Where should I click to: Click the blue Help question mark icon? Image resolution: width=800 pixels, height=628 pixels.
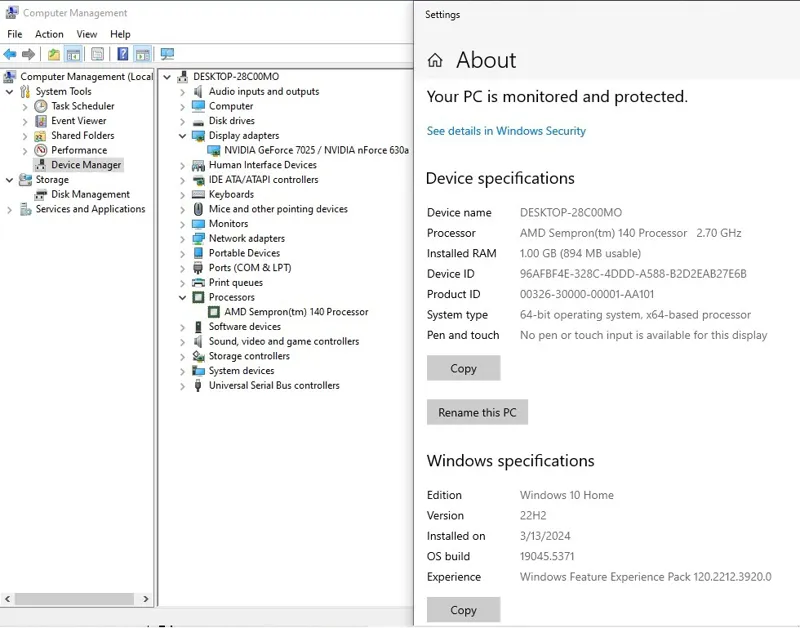click(x=122, y=54)
